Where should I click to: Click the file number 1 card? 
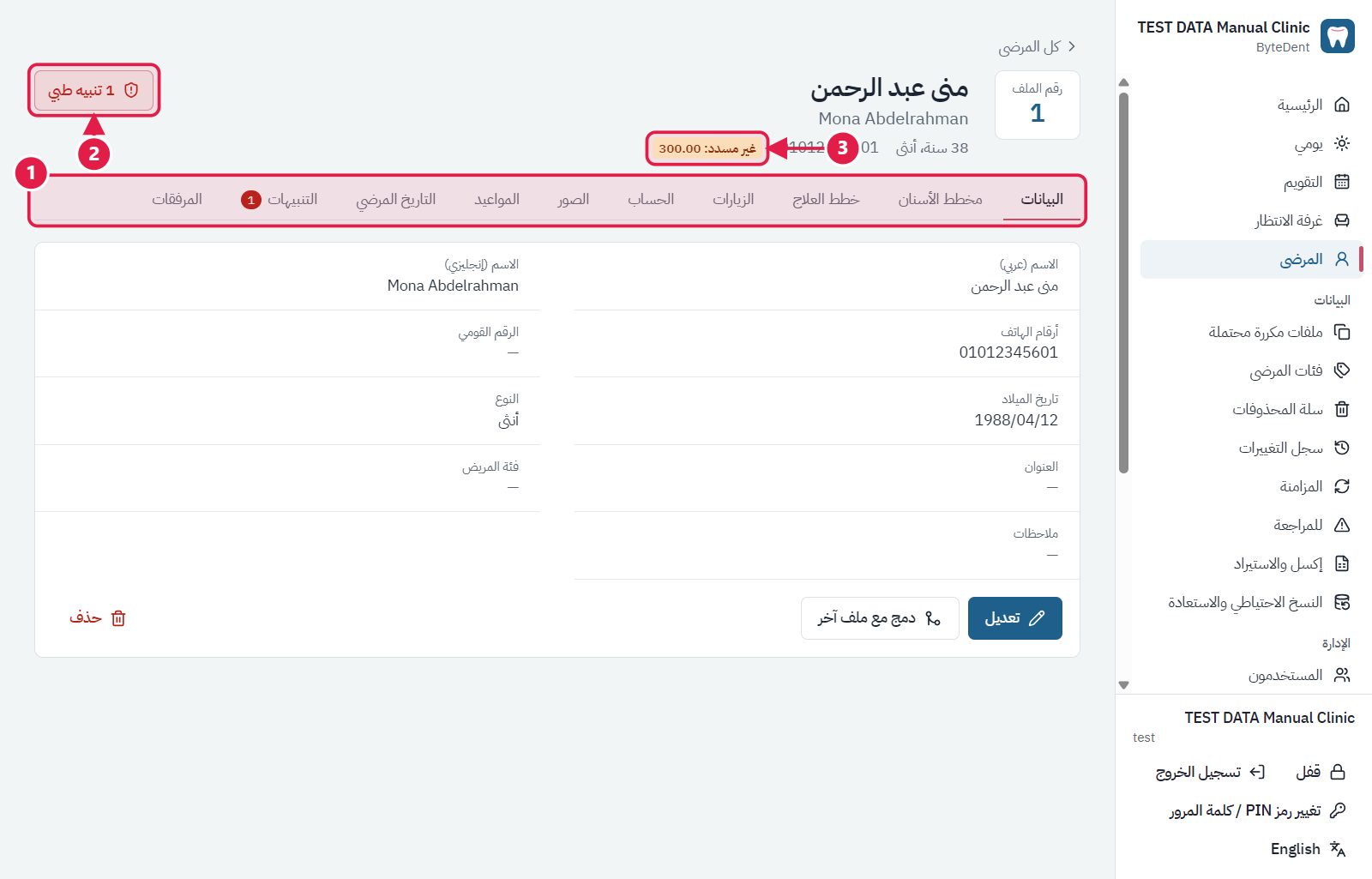pos(1037,105)
